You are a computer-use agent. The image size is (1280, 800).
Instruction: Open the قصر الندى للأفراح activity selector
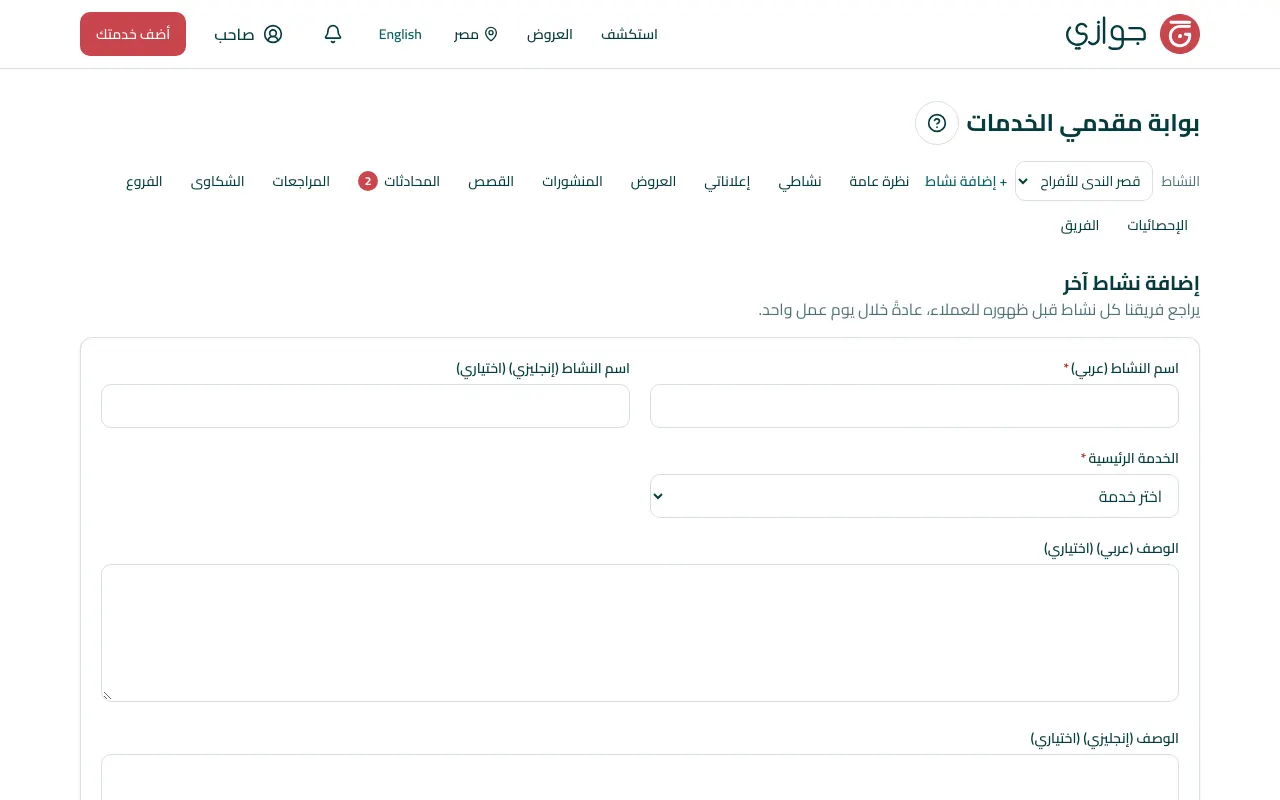[1084, 181]
